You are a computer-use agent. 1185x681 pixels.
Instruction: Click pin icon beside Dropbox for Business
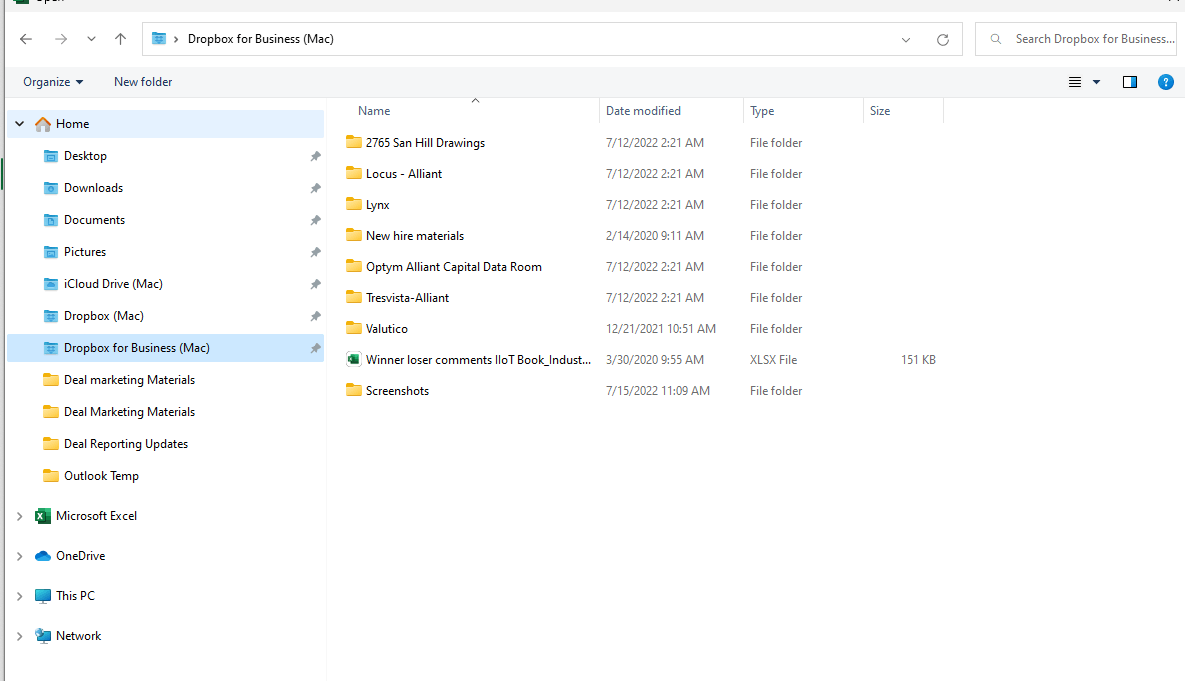coord(315,348)
